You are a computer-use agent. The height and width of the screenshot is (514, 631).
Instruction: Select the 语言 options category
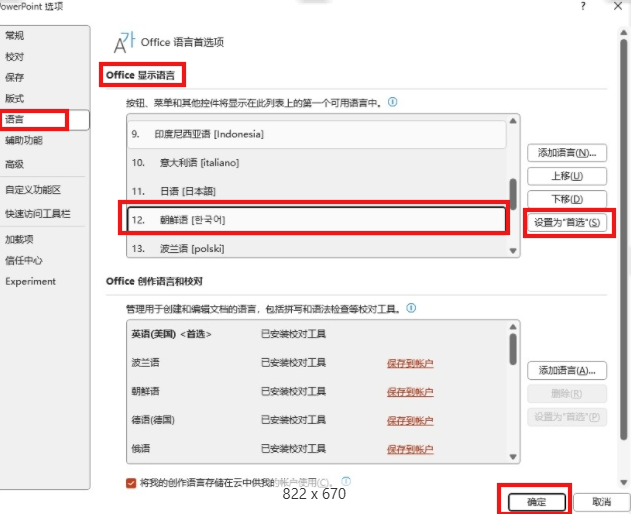tap(44, 120)
